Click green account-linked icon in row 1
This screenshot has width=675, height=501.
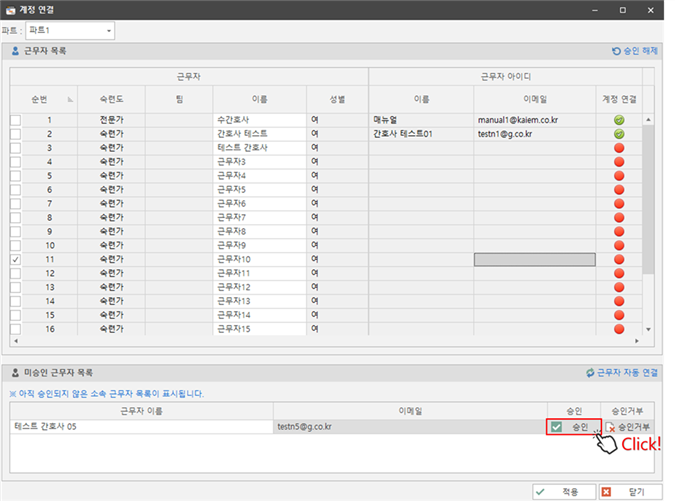[x=619, y=120]
